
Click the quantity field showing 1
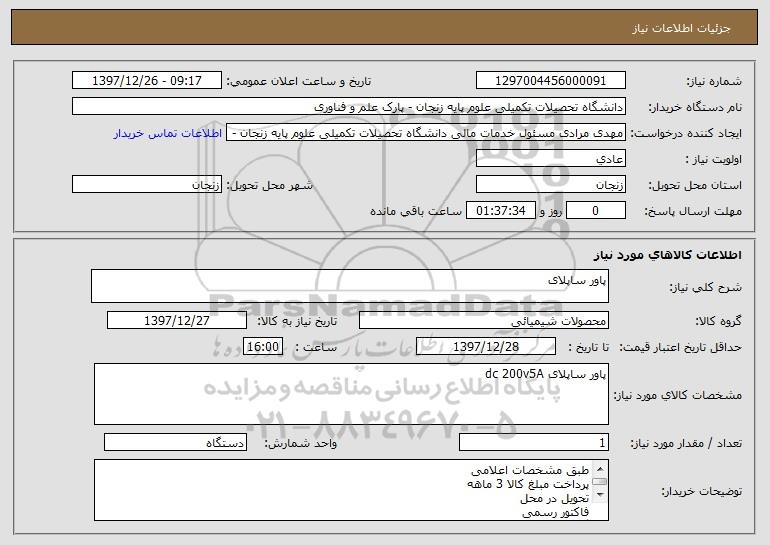(x=534, y=443)
